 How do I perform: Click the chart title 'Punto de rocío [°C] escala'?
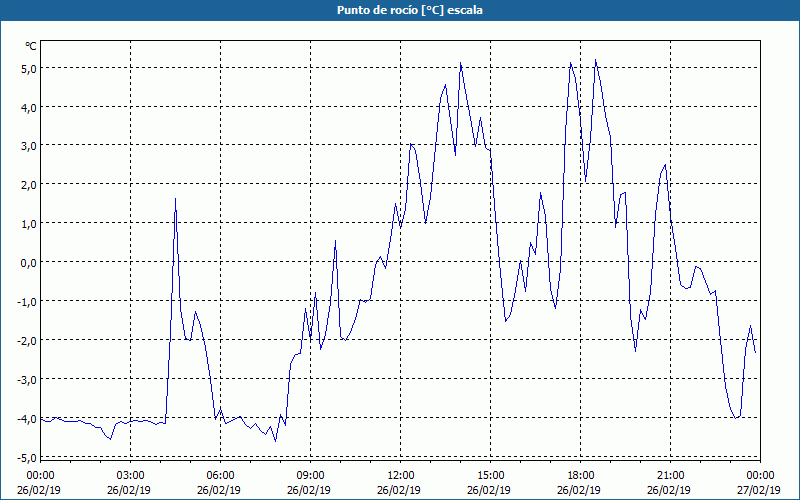pos(410,10)
